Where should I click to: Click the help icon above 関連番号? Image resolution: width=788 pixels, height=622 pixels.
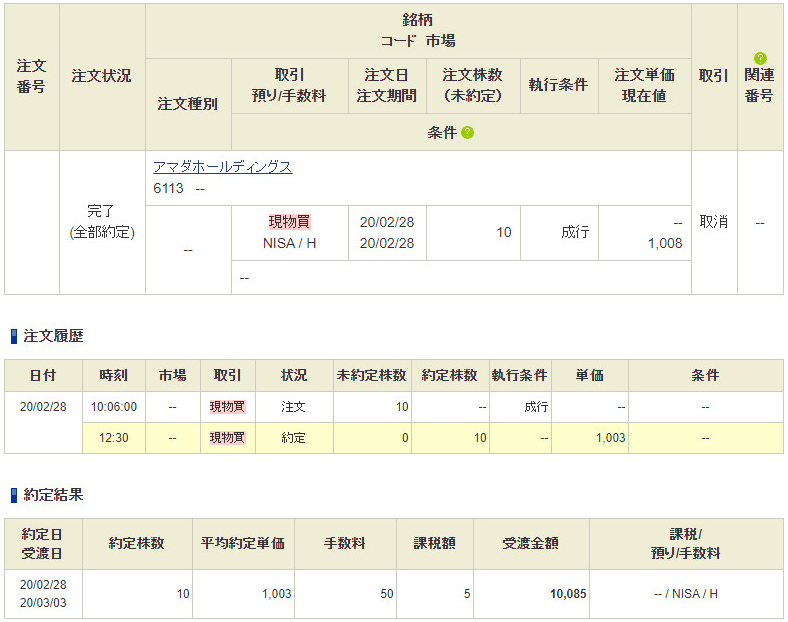point(760,58)
